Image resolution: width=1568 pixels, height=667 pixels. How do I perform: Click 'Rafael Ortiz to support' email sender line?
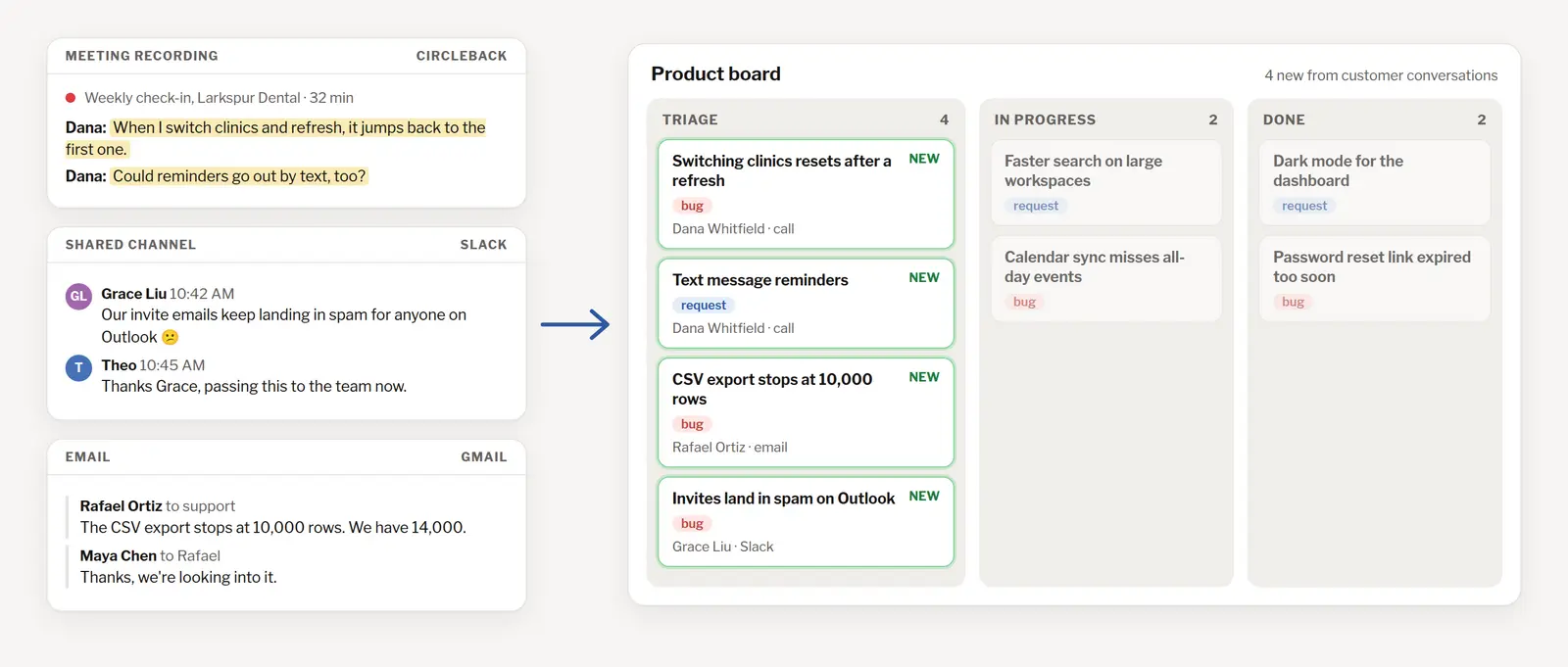158,506
